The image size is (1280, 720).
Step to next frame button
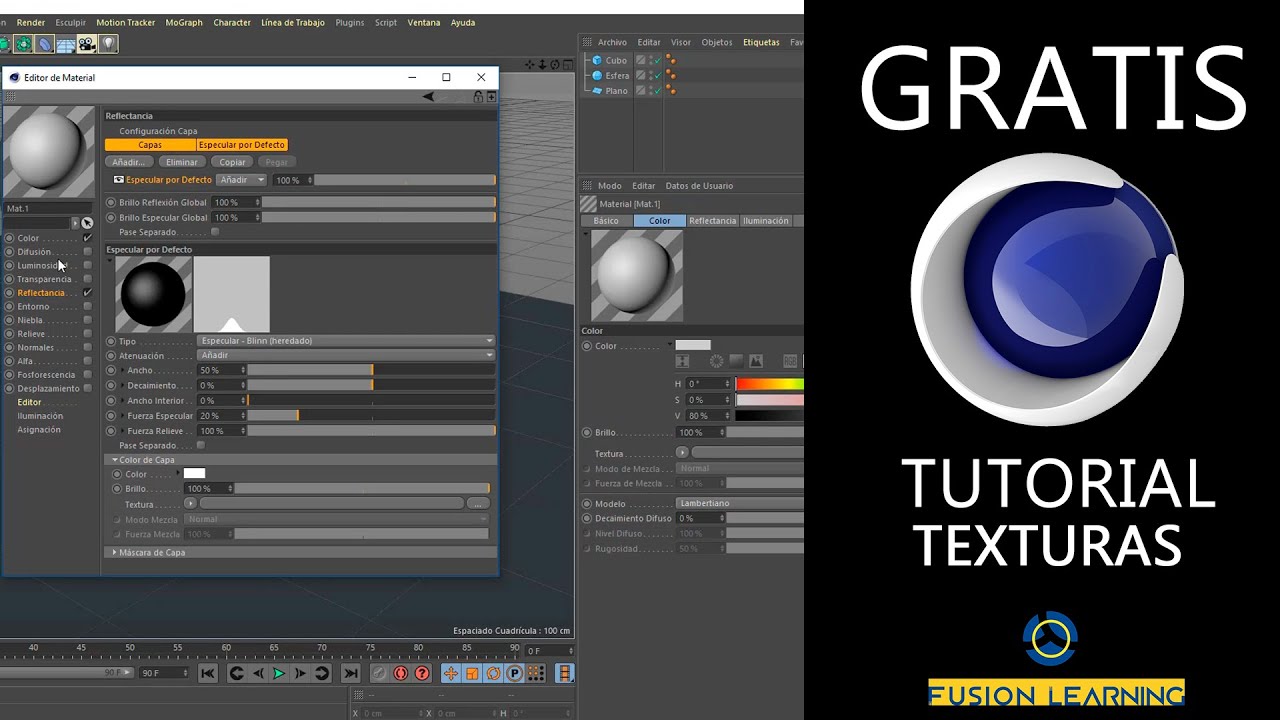click(x=300, y=674)
